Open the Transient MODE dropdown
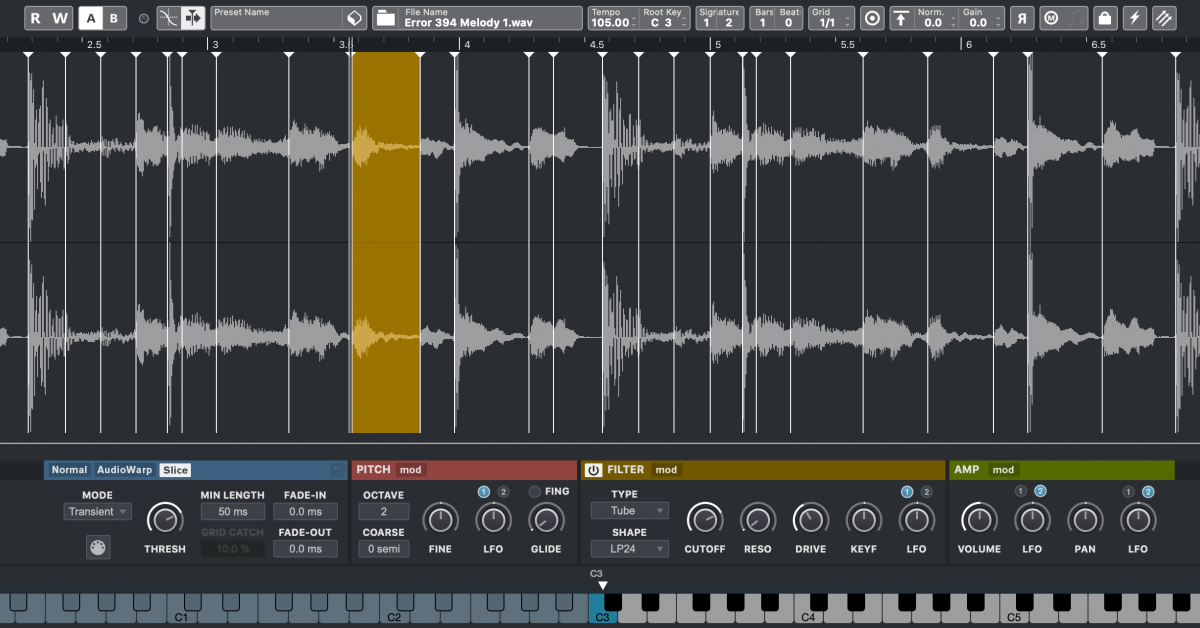Viewport: 1200px width, 628px height. click(97, 511)
